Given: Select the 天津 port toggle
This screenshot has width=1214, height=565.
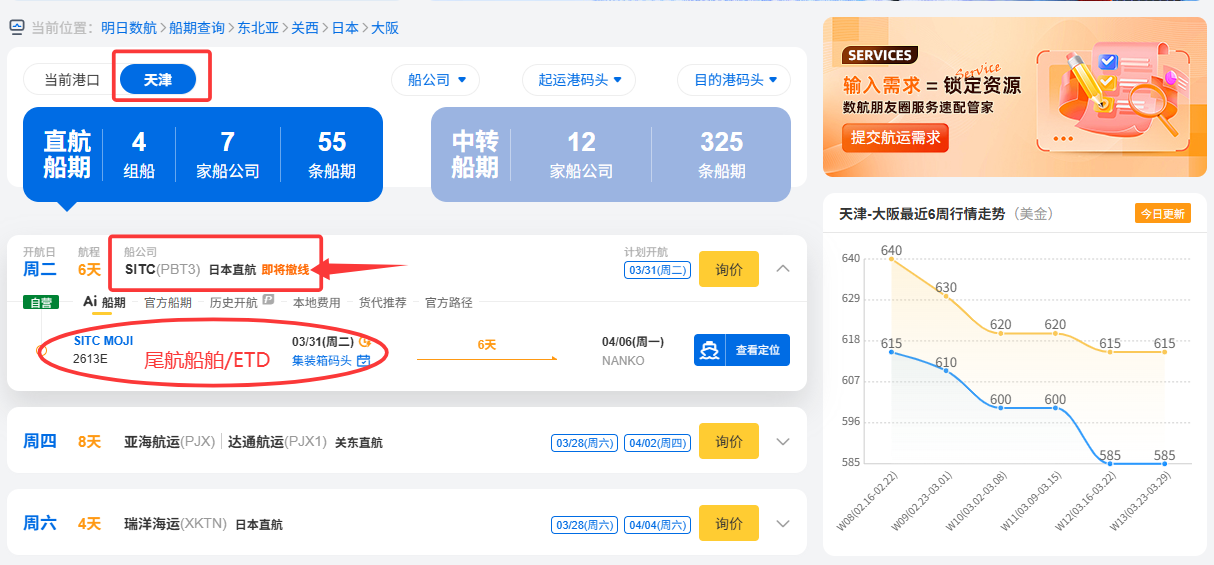Looking at the screenshot, I should tap(158, 79).
